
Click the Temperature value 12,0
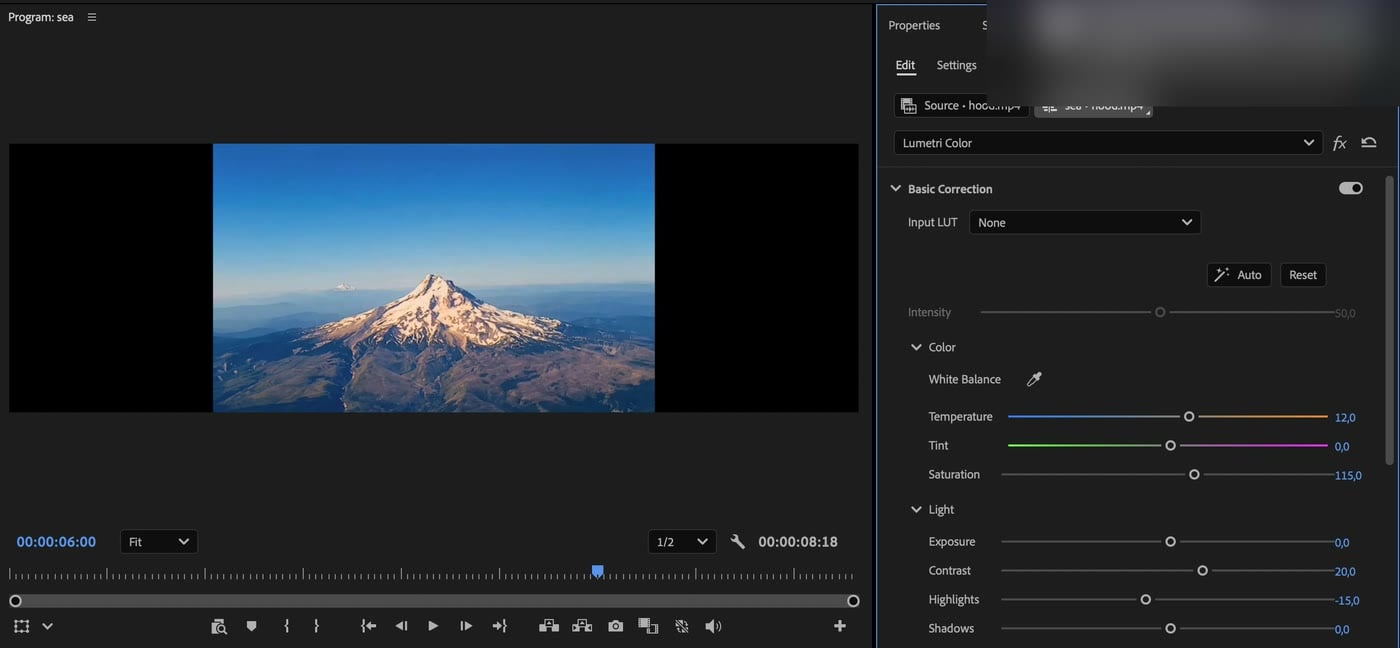click(x=1345, y=418)
